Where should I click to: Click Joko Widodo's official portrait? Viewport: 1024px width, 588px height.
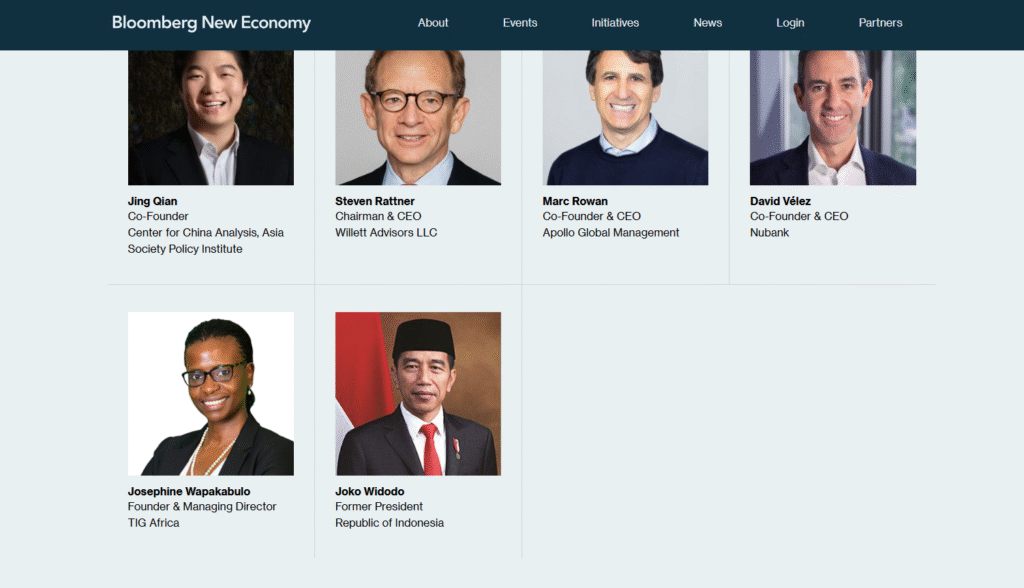point(418,393)
